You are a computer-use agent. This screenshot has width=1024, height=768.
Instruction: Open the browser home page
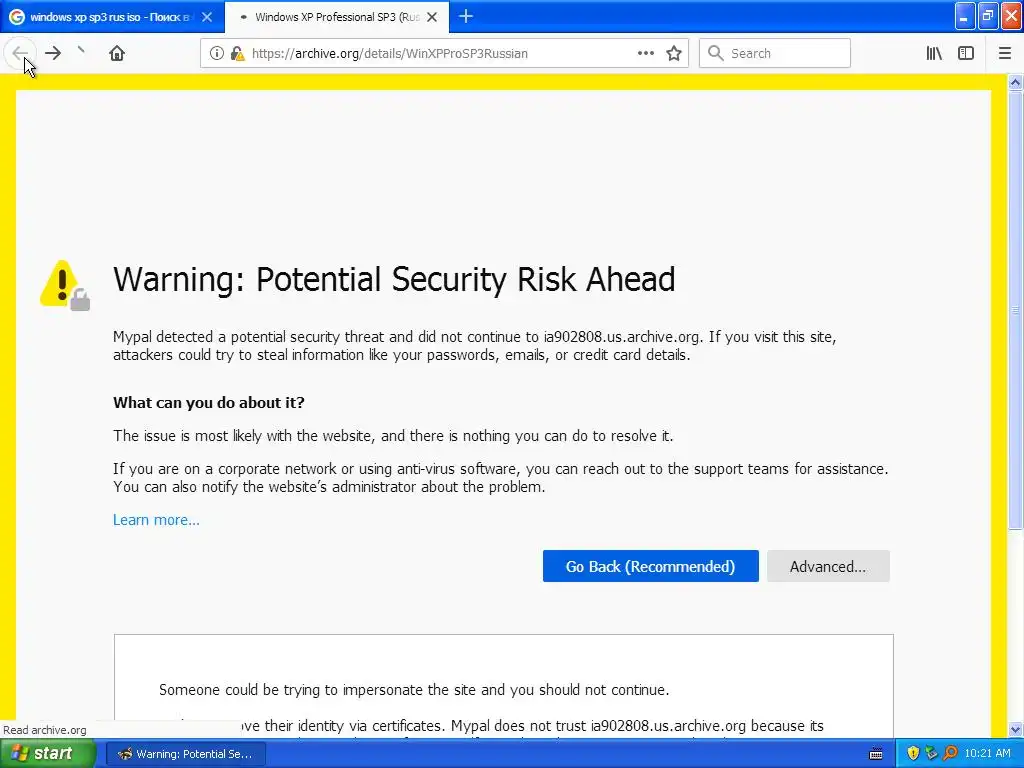(x=117, y=53)
